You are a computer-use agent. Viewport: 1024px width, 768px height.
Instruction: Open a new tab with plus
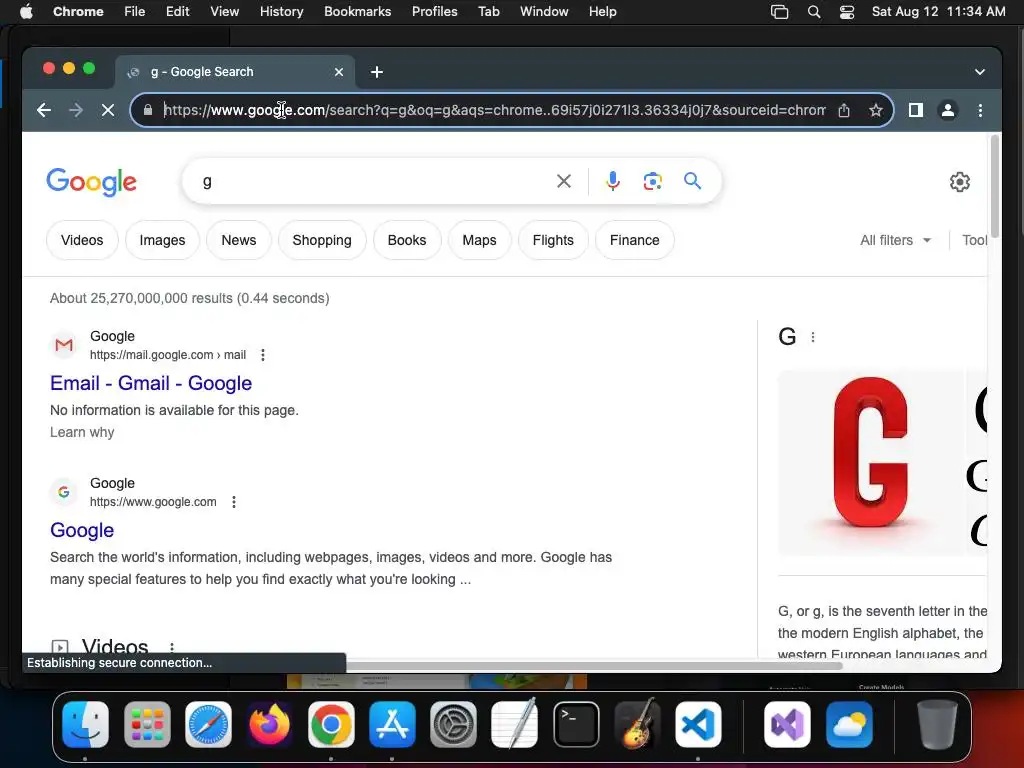coord(377,72)
